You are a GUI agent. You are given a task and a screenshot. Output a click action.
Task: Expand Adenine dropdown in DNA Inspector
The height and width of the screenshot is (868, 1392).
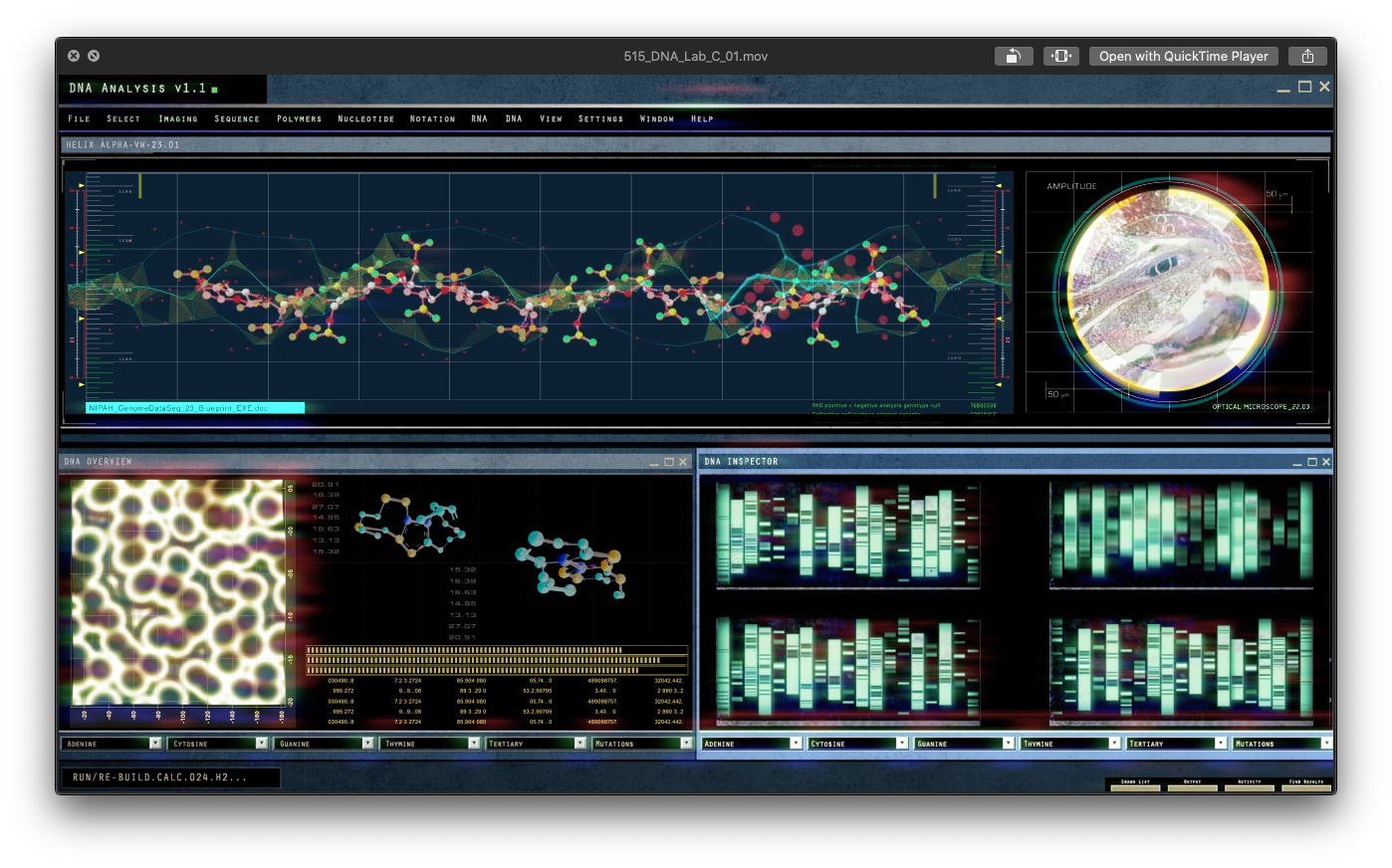[x=796, y=744]
